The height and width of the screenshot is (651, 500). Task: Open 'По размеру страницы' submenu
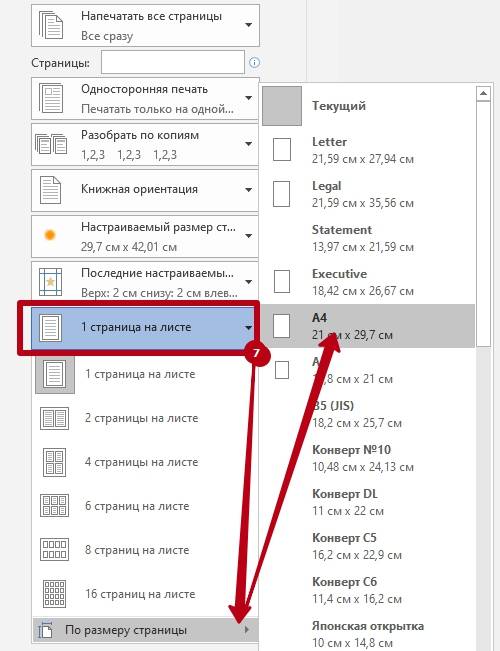point(145,630)
